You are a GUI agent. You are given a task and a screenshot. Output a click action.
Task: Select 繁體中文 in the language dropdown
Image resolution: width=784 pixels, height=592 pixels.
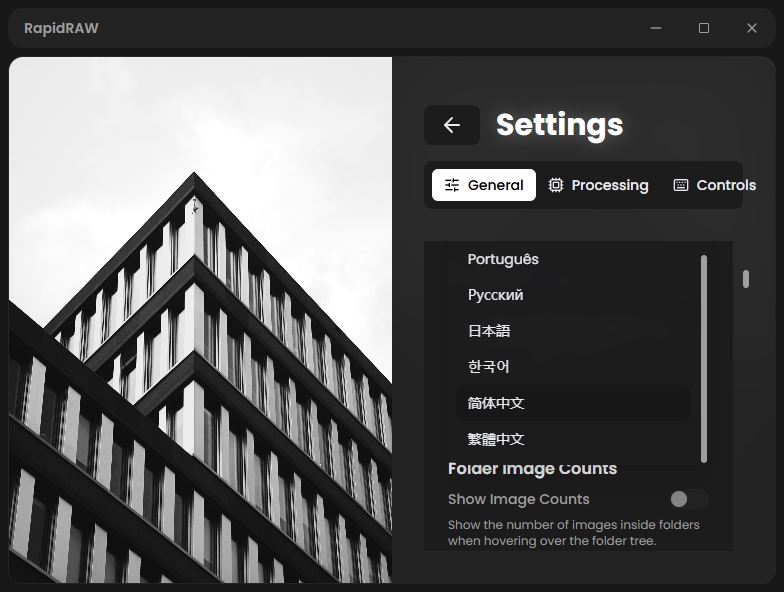pyautogui.click(x=573, y=439)
